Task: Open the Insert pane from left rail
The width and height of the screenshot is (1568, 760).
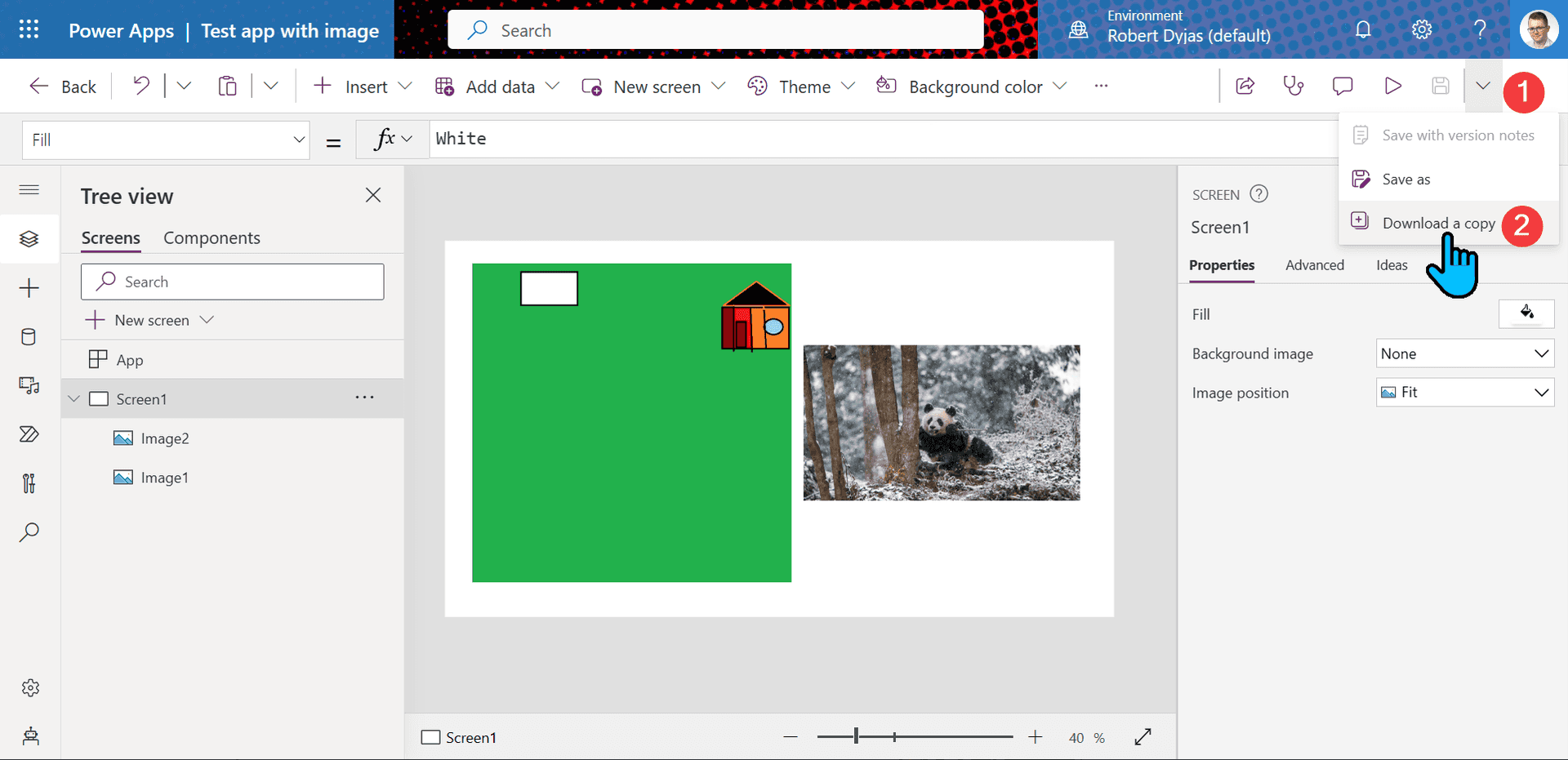Action: coord(29,287)
